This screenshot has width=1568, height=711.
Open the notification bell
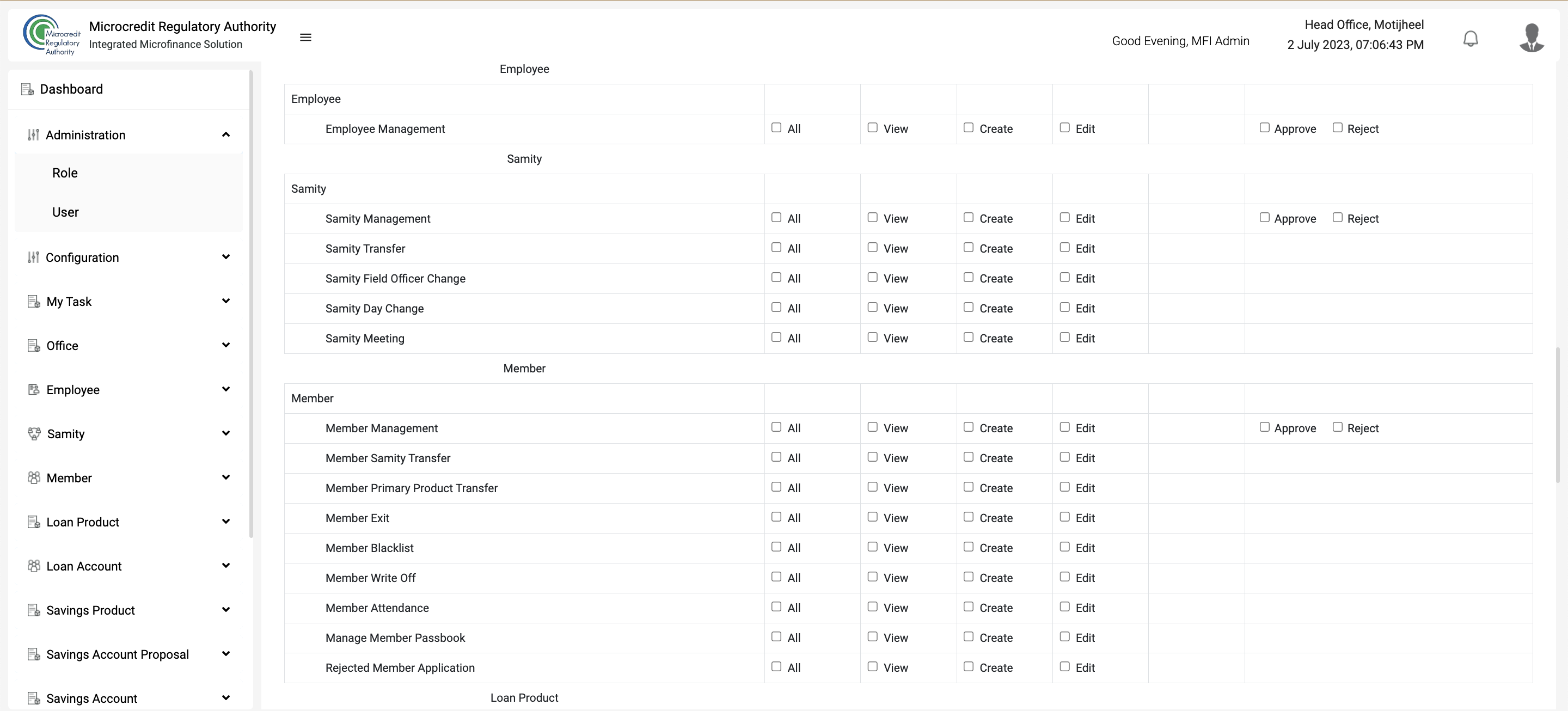click(1470, 38)
